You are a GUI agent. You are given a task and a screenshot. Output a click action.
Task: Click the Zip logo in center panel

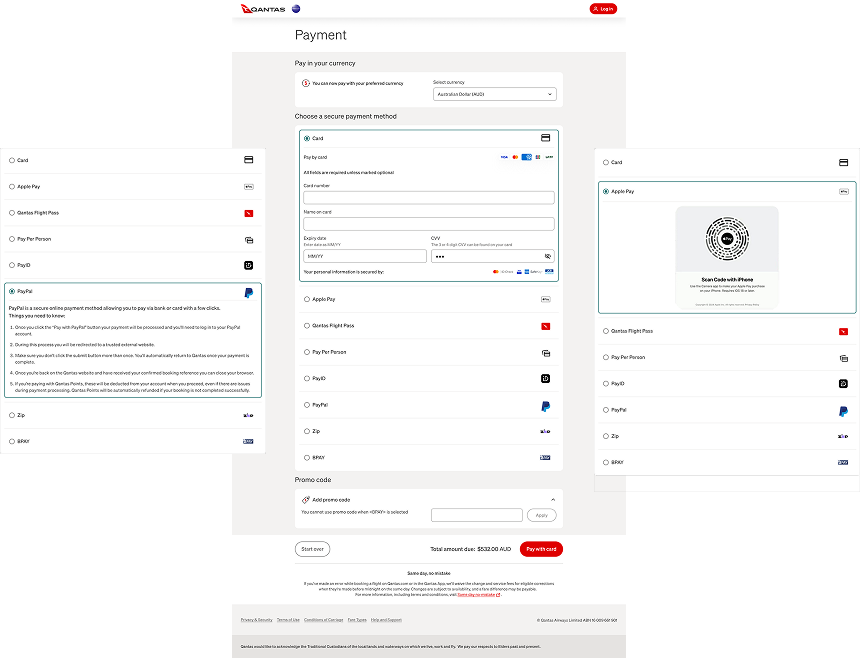pyautogui.click(x=545, y=432)
